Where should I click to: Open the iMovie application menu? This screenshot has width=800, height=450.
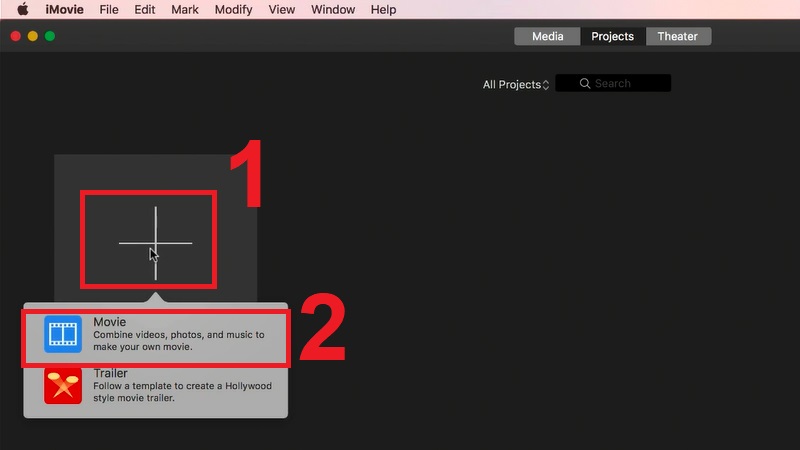tap(64, 10)
